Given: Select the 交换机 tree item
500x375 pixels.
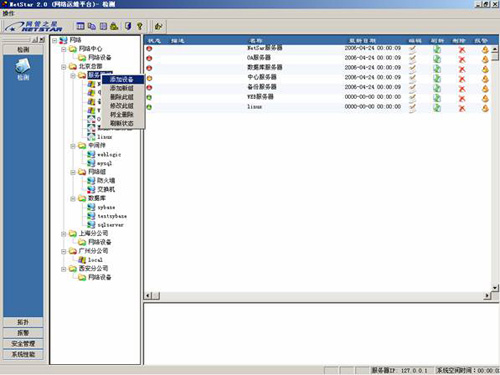Looking at the screenshot, I should 106,189.
